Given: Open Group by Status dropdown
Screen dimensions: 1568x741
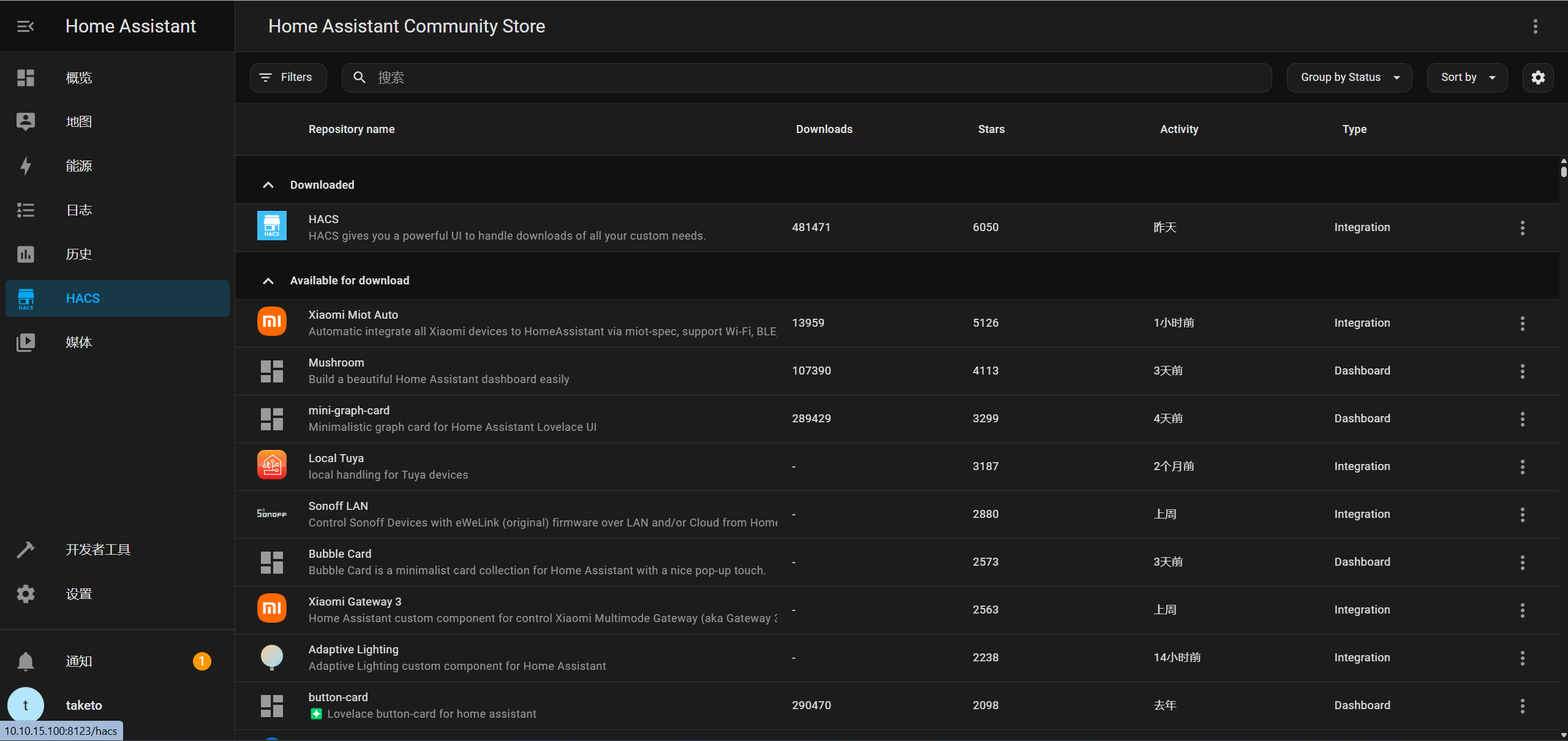Looking at the screenshot, I should pyautogui.click(x=1349, y=78).
